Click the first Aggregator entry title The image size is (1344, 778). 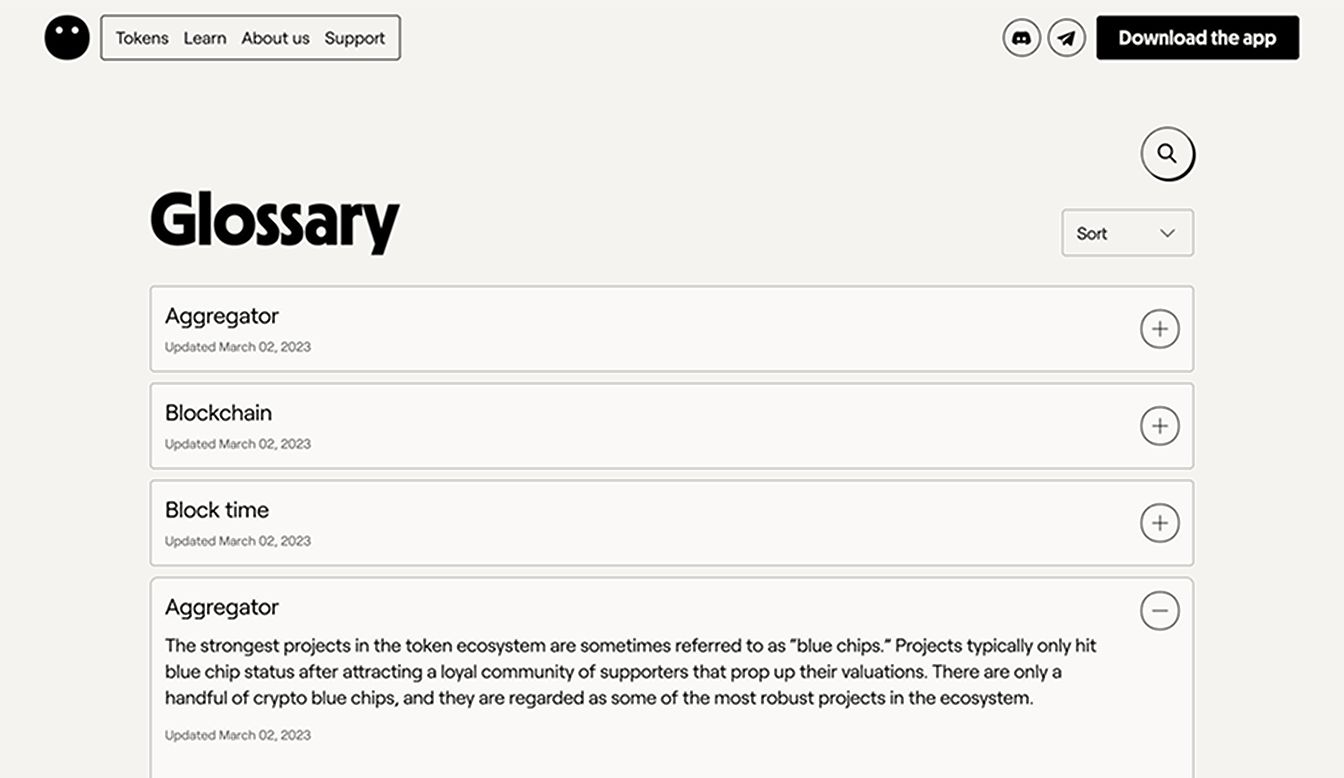(x=222, y=316)
